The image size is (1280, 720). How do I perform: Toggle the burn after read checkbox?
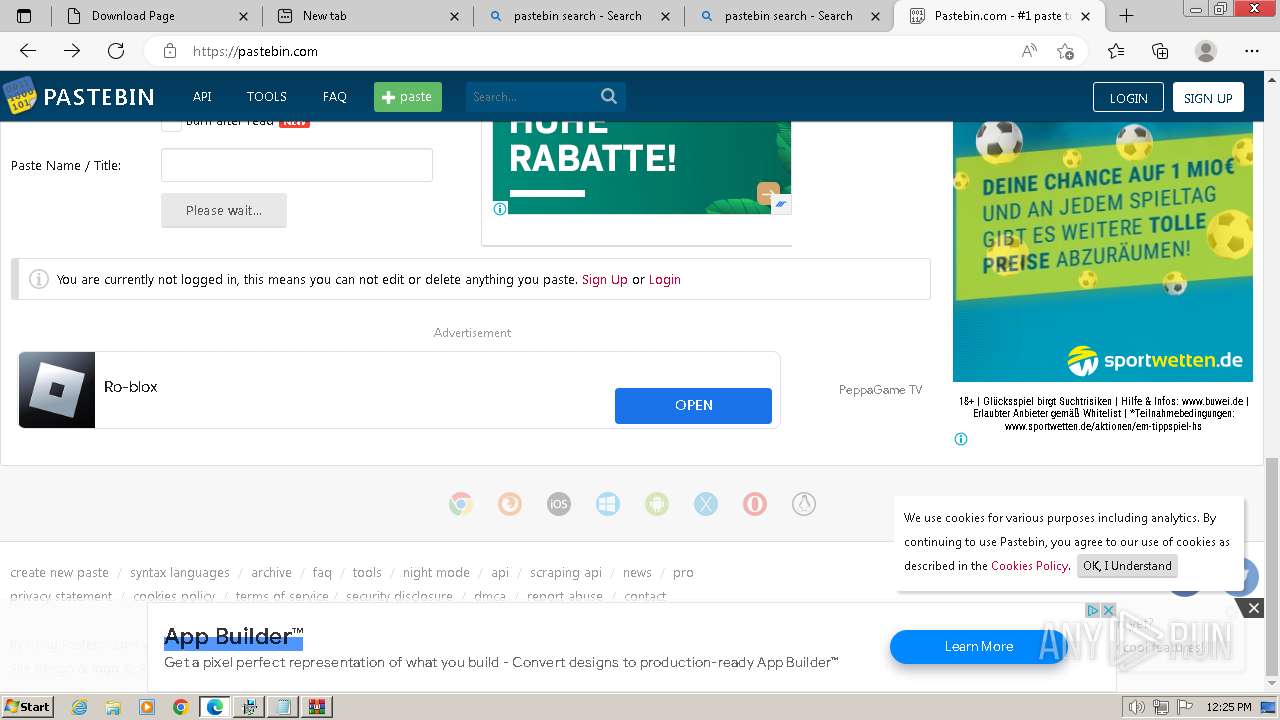point(172,123)
